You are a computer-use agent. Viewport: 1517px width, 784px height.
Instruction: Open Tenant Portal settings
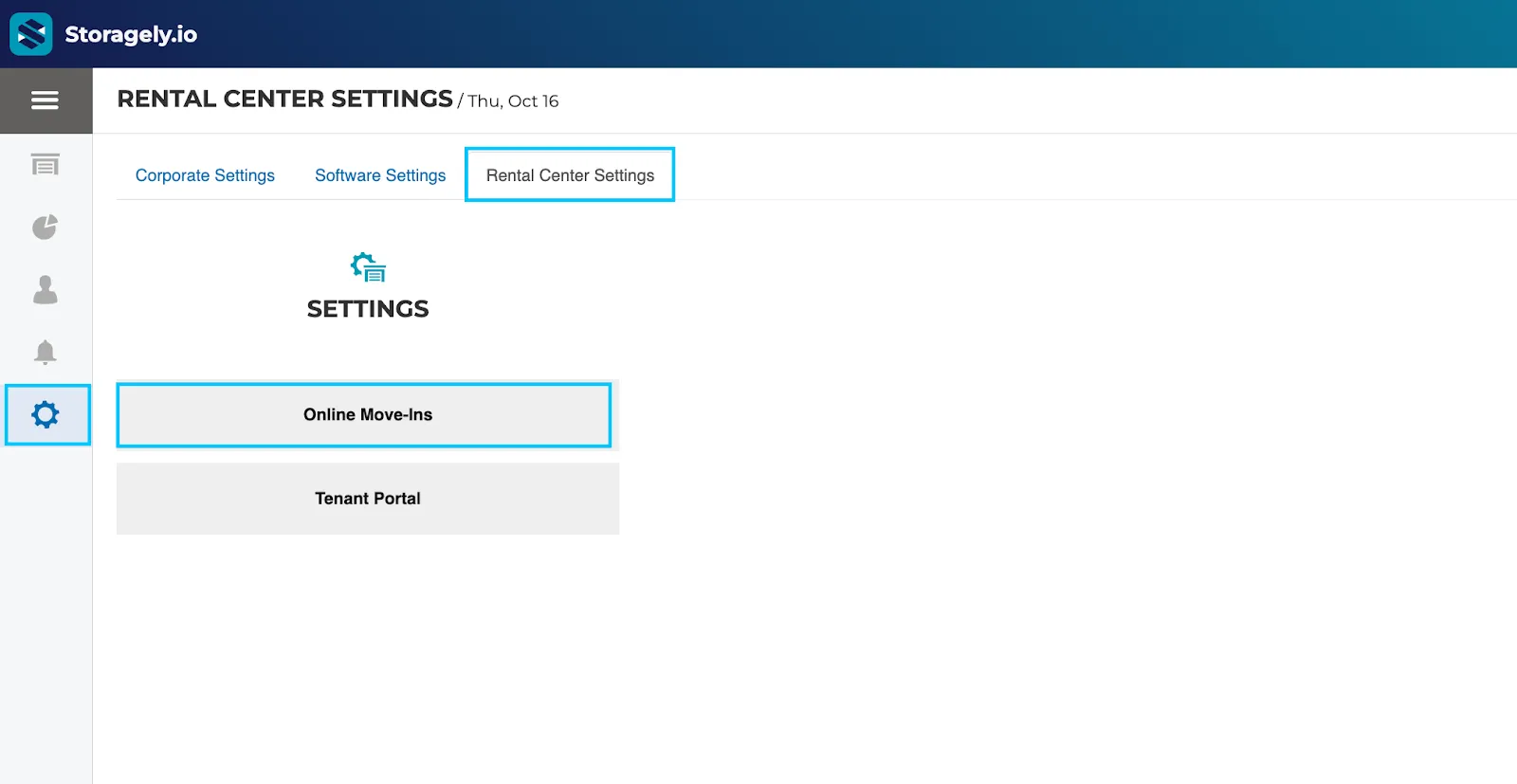tap(368, 499)
